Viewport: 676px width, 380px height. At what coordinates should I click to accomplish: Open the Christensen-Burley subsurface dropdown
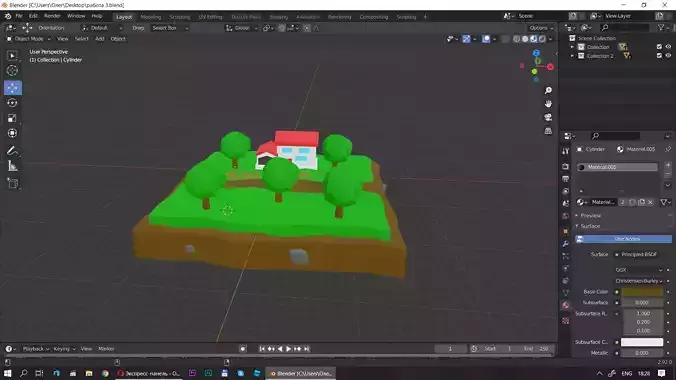pyautogui.click(x=638, y=281)
